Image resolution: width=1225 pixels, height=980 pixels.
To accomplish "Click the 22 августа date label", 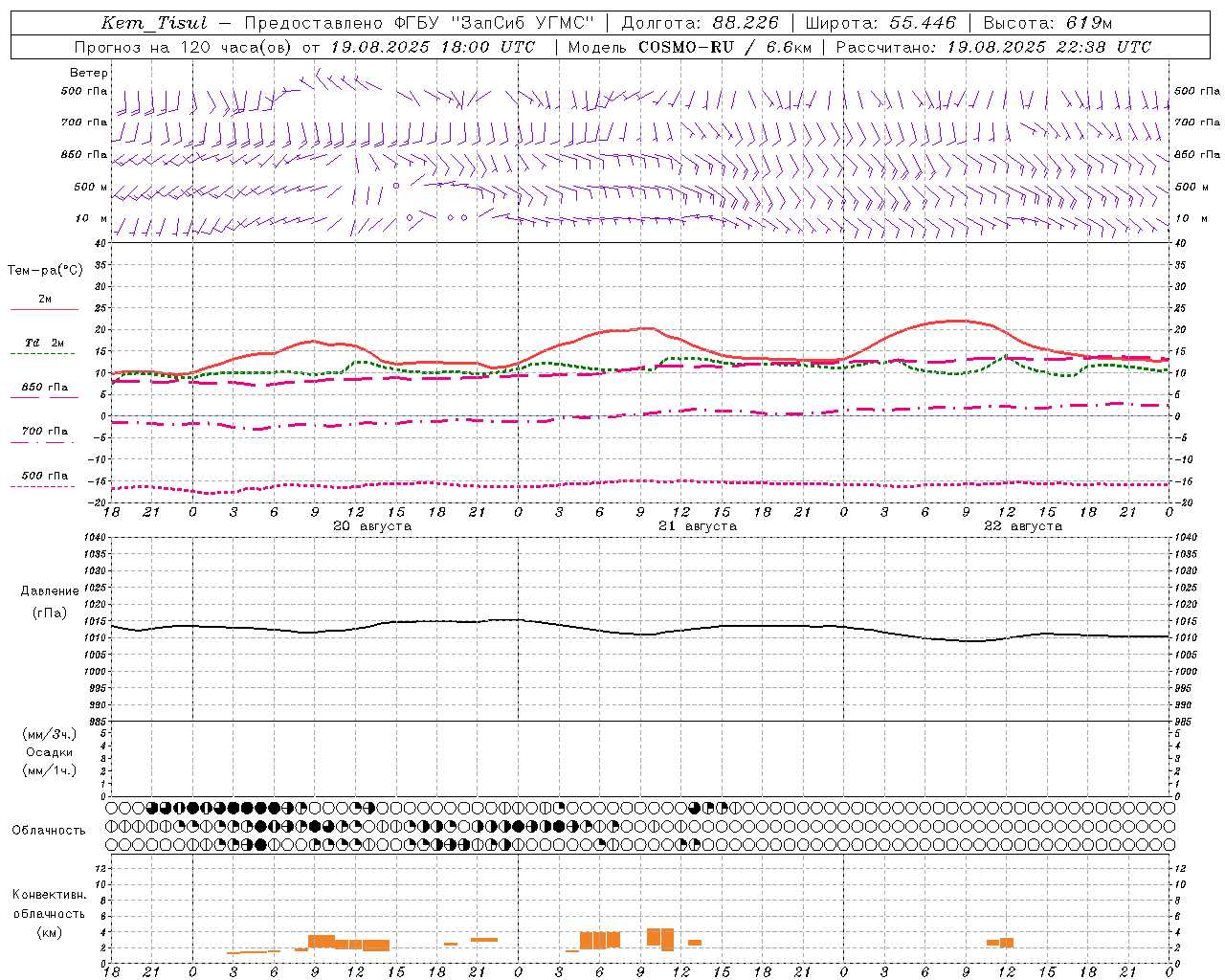I will pos(1023,526).
